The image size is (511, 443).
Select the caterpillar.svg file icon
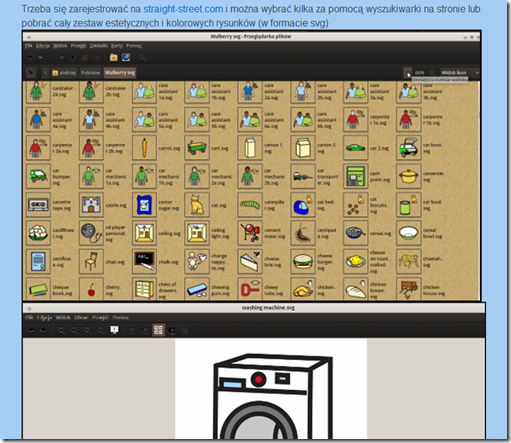click(250, 205)
